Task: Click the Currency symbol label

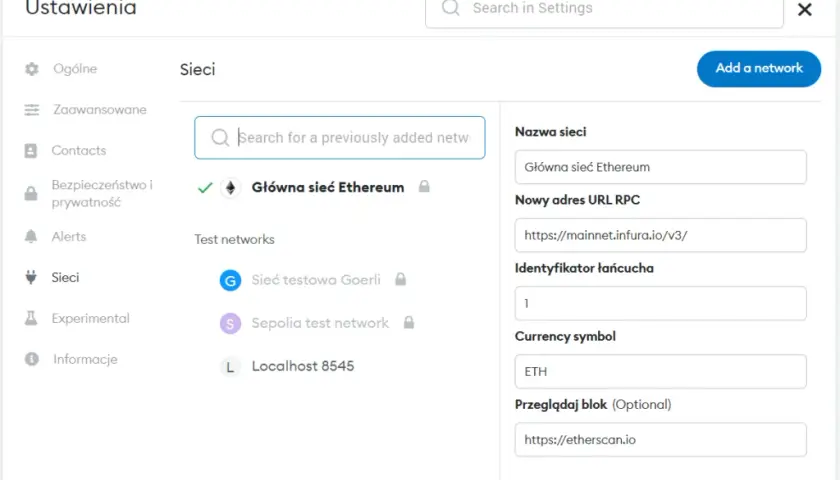Action: (x=565, y=336)
